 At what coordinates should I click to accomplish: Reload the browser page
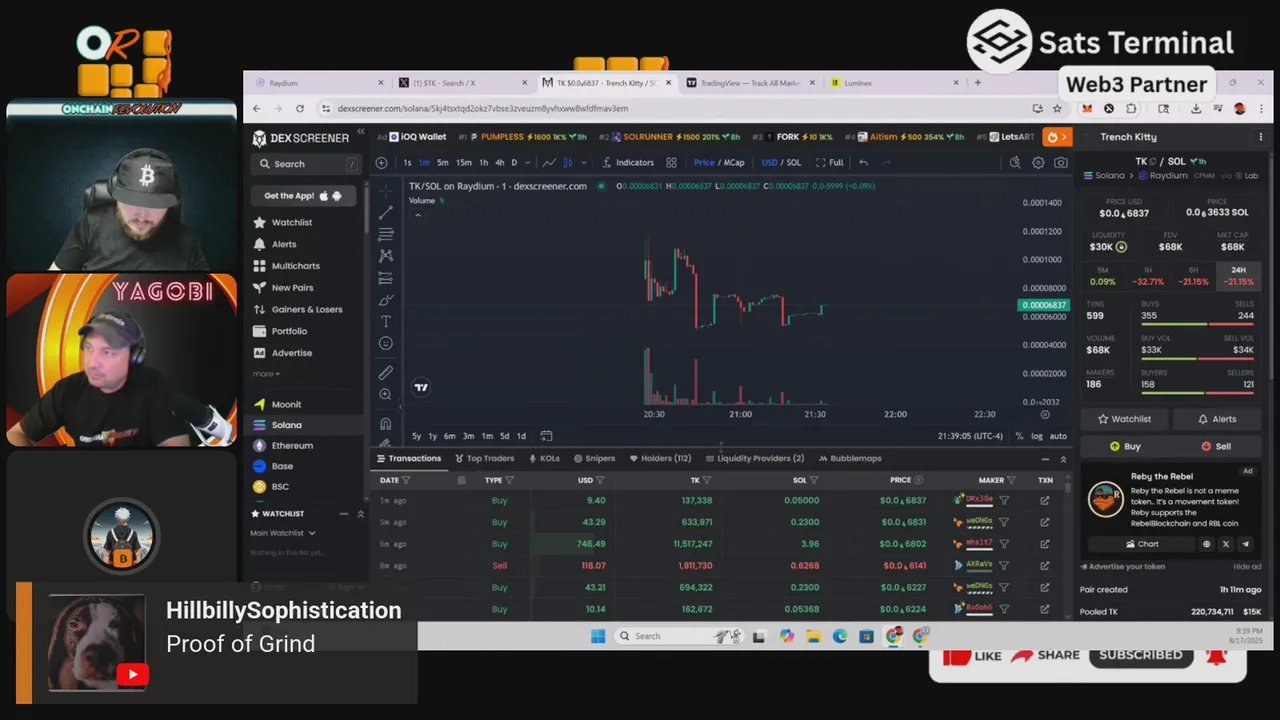[299, 108]
